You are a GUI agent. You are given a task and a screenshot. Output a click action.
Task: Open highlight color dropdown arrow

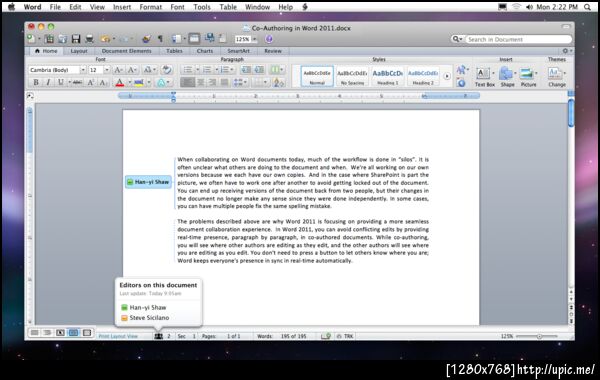point(148,82)
